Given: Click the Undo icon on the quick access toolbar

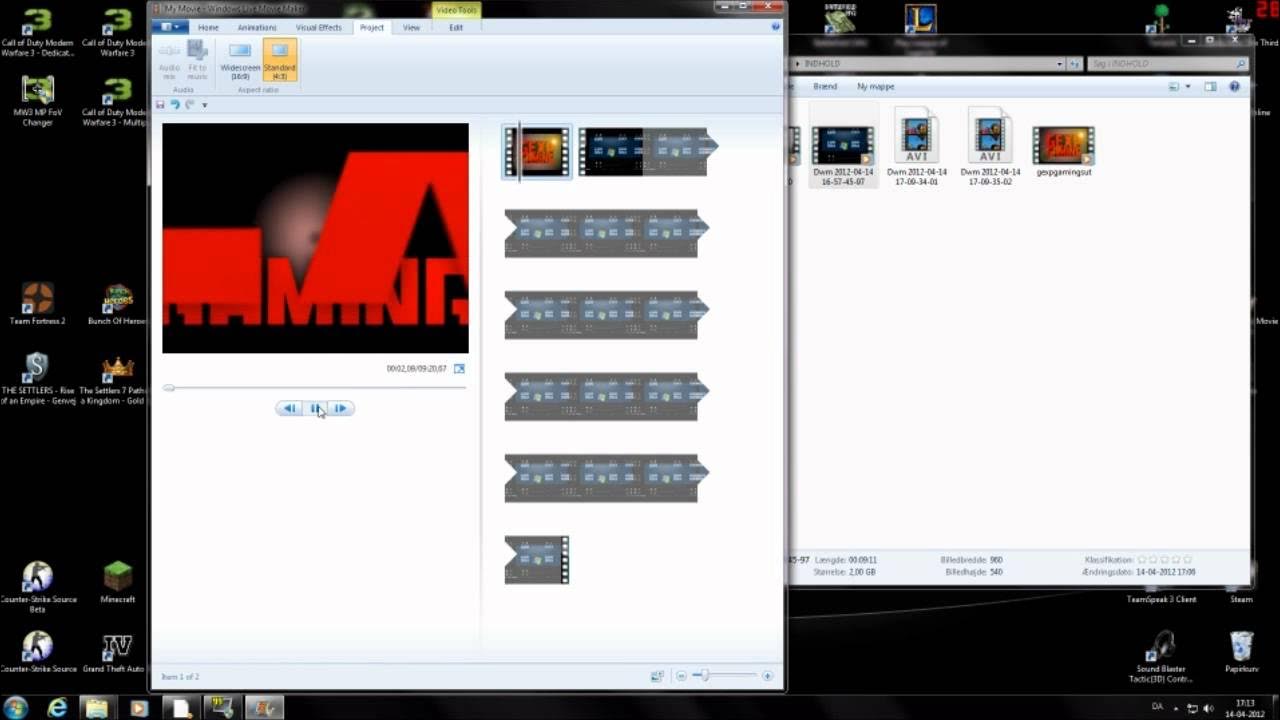Looking at the screenshot, I should 175,104.
